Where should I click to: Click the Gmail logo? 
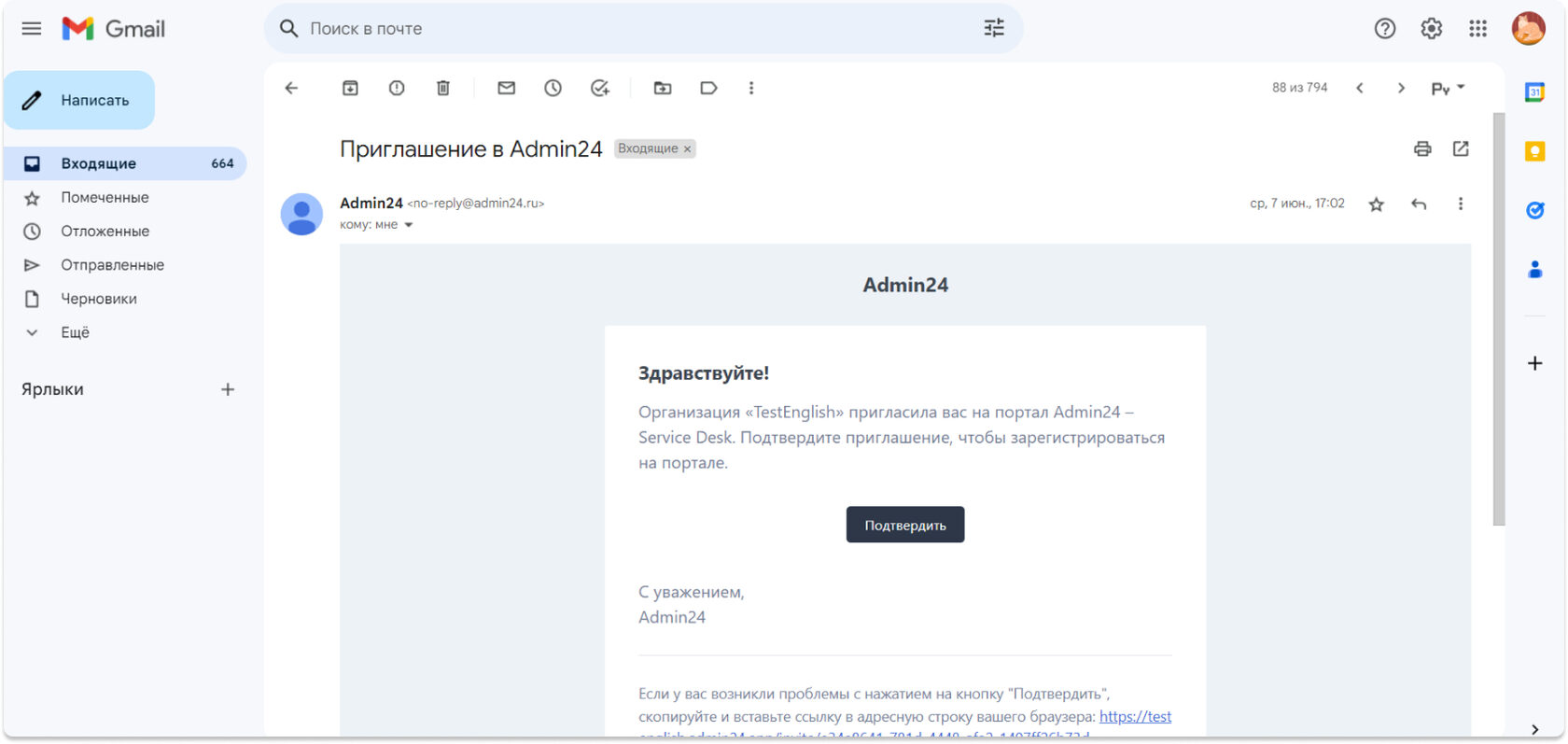[x=114, y=29]
